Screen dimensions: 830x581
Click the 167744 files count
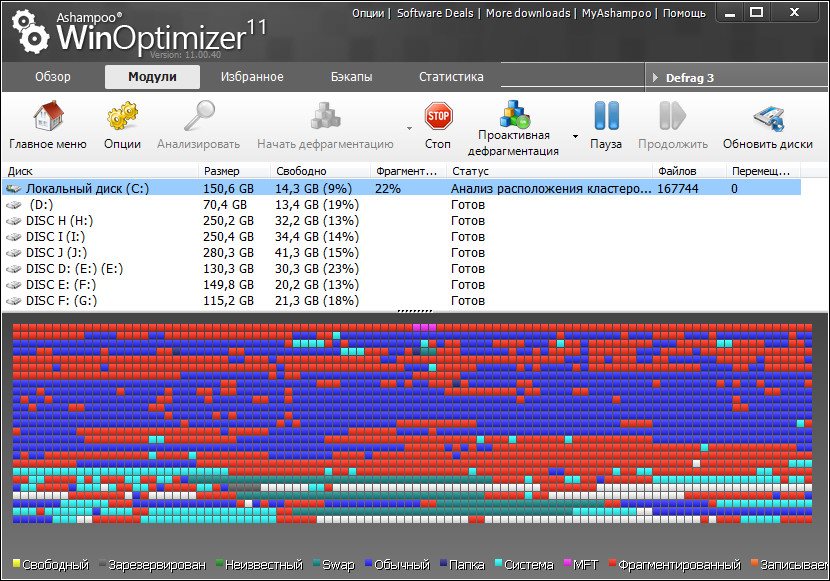[678, 189]
